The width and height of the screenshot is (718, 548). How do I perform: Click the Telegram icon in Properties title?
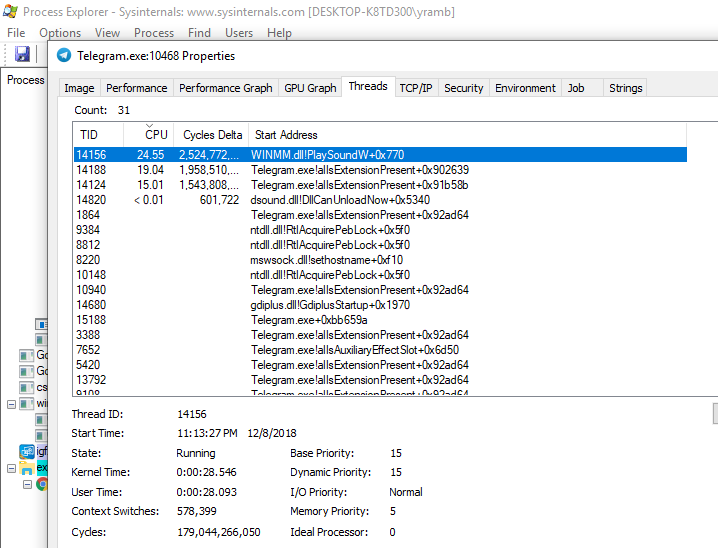[x=64, y=55]
